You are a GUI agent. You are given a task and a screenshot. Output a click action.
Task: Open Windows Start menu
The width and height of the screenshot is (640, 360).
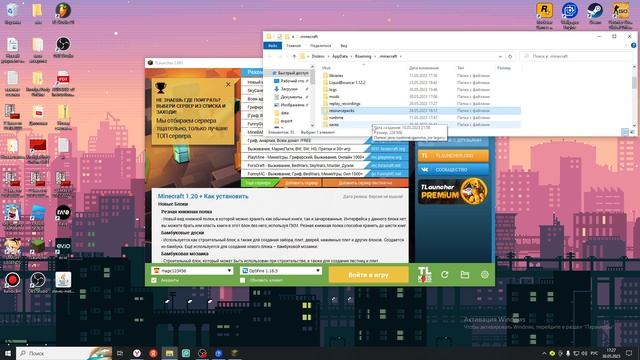pyautogui.click(x=8, y=353)
